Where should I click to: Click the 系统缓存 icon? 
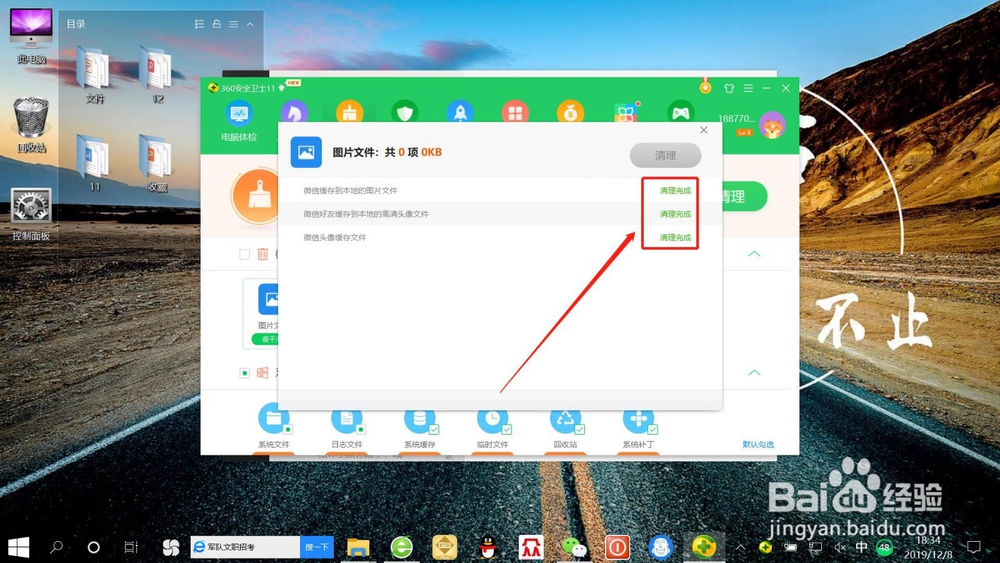(x=419, y=419)
